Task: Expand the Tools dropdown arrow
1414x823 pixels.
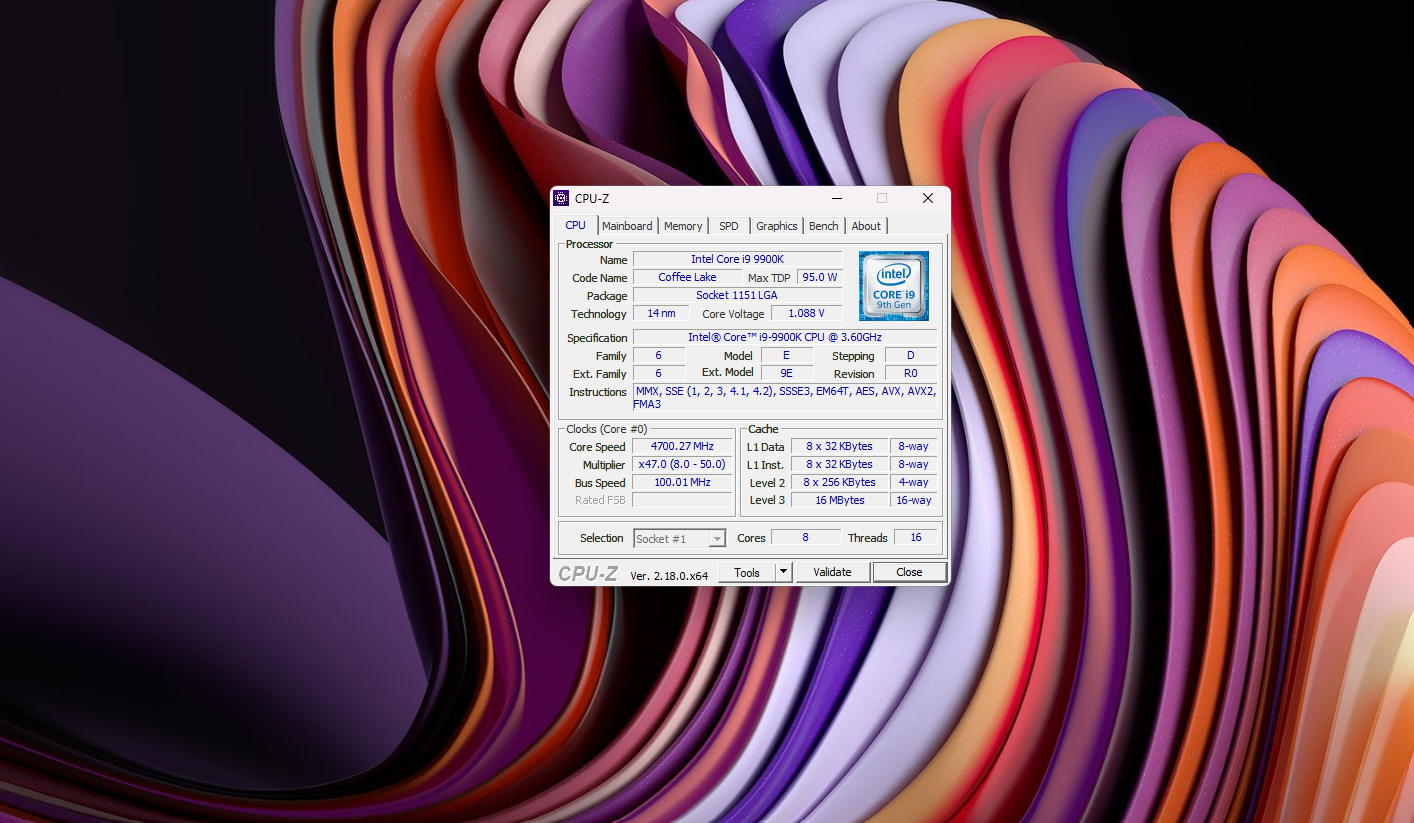Action: (784, 572)
